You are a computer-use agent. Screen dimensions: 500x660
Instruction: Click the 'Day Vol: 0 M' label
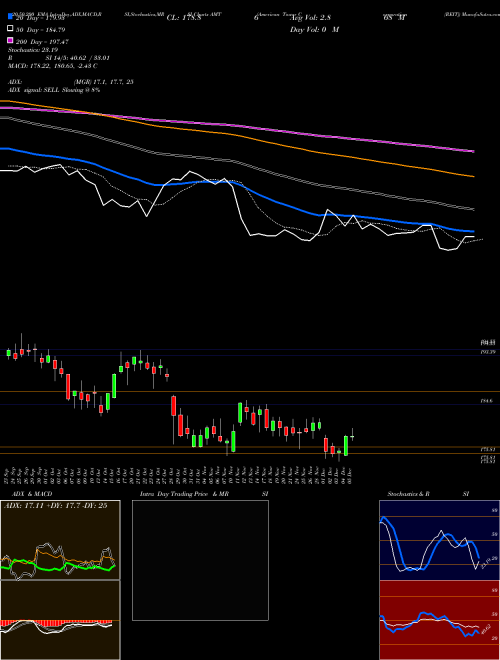tap(314, 30)
